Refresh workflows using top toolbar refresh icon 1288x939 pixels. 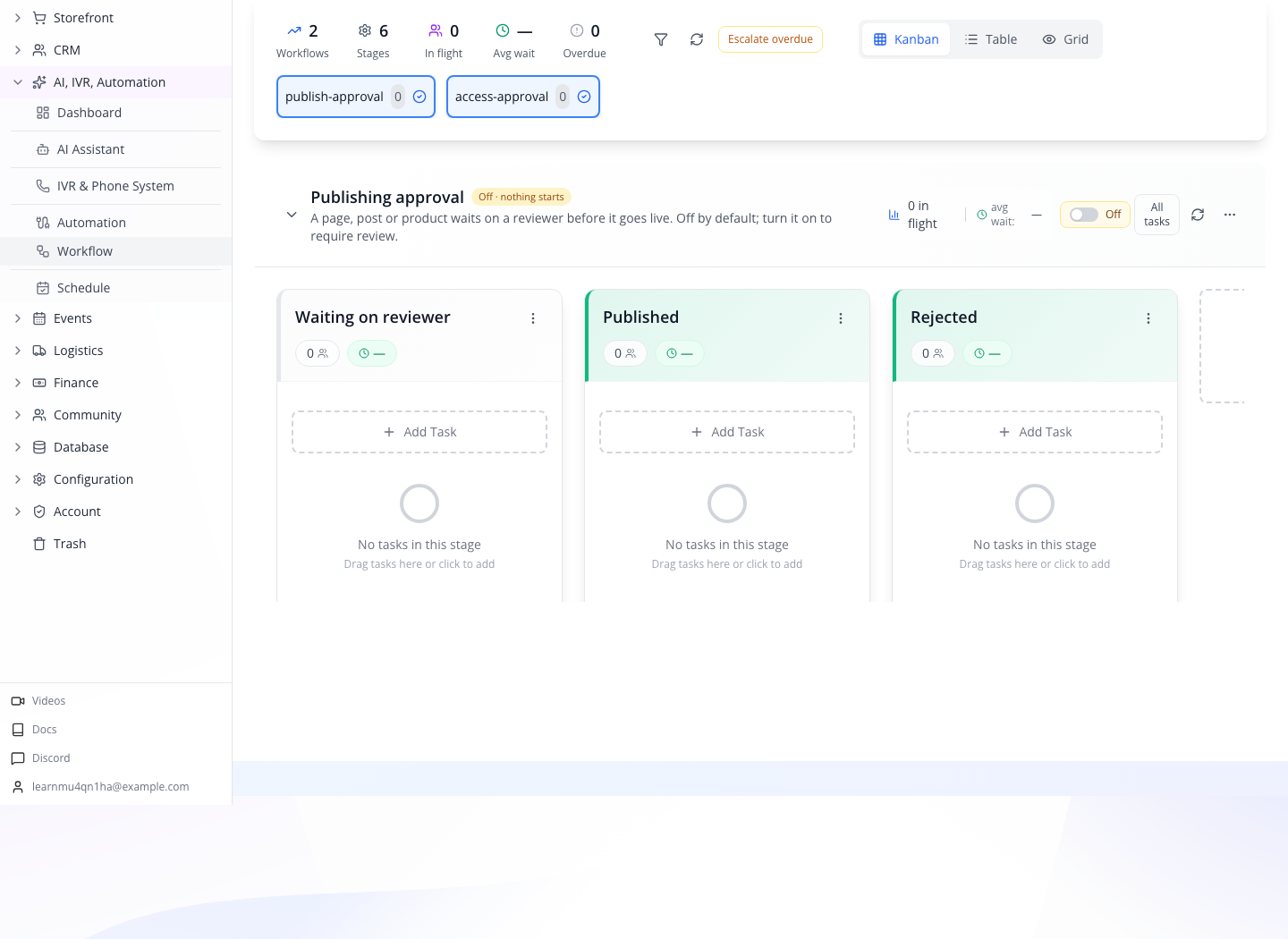(x=697, y=39)
